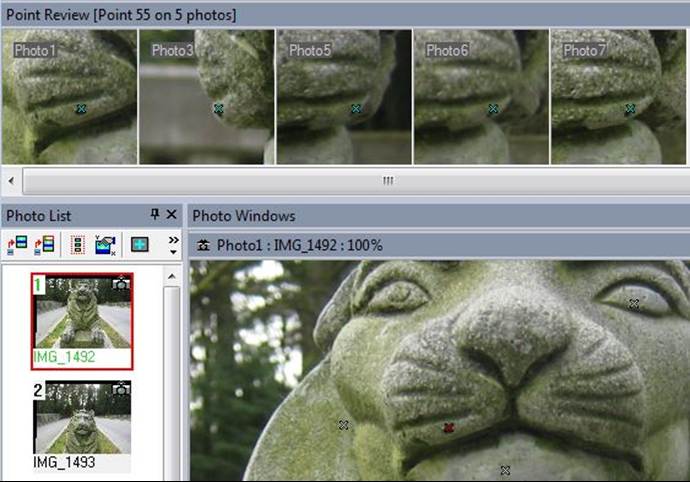Image resolution: width=690 pixels, height=482 pixels.
Task: Pin the Photo List panel
Action: pyautogui.click(x=155, y=215)
